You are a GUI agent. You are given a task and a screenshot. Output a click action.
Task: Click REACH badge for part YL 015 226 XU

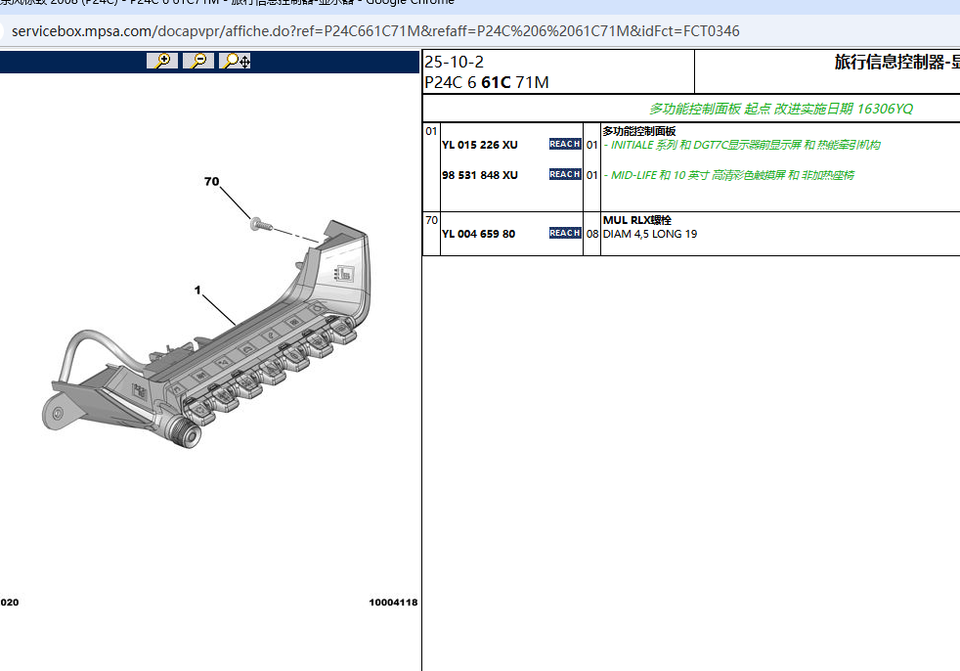(564, 145)
